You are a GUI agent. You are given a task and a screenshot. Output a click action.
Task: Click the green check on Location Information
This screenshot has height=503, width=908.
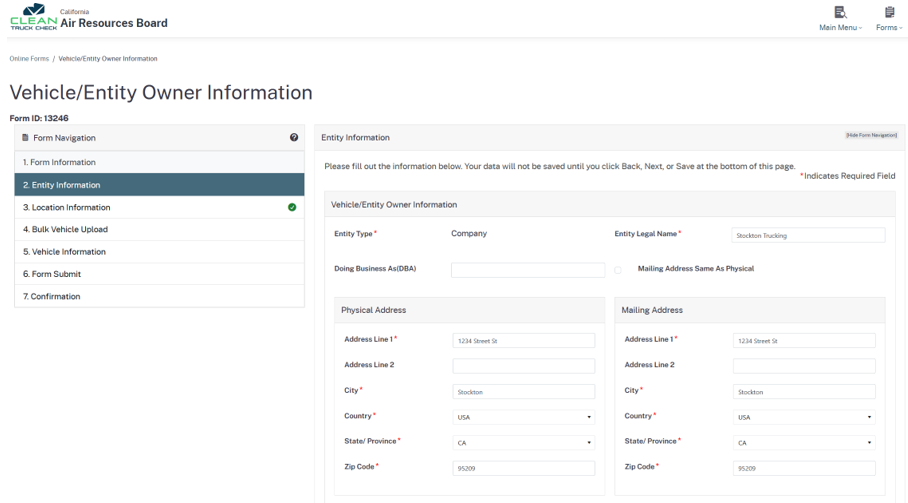292,207
